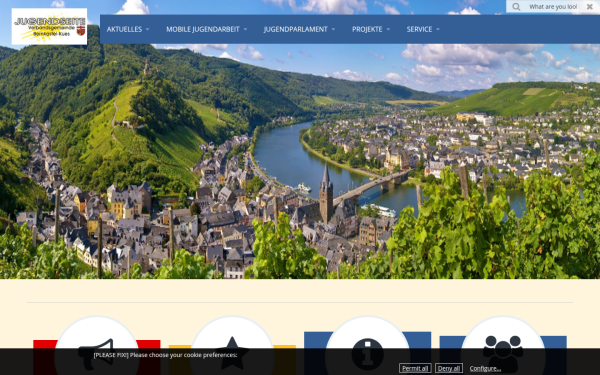Clear search with the X icon
Viewport: 600px width, 375px height.
(x=590, y=7)
